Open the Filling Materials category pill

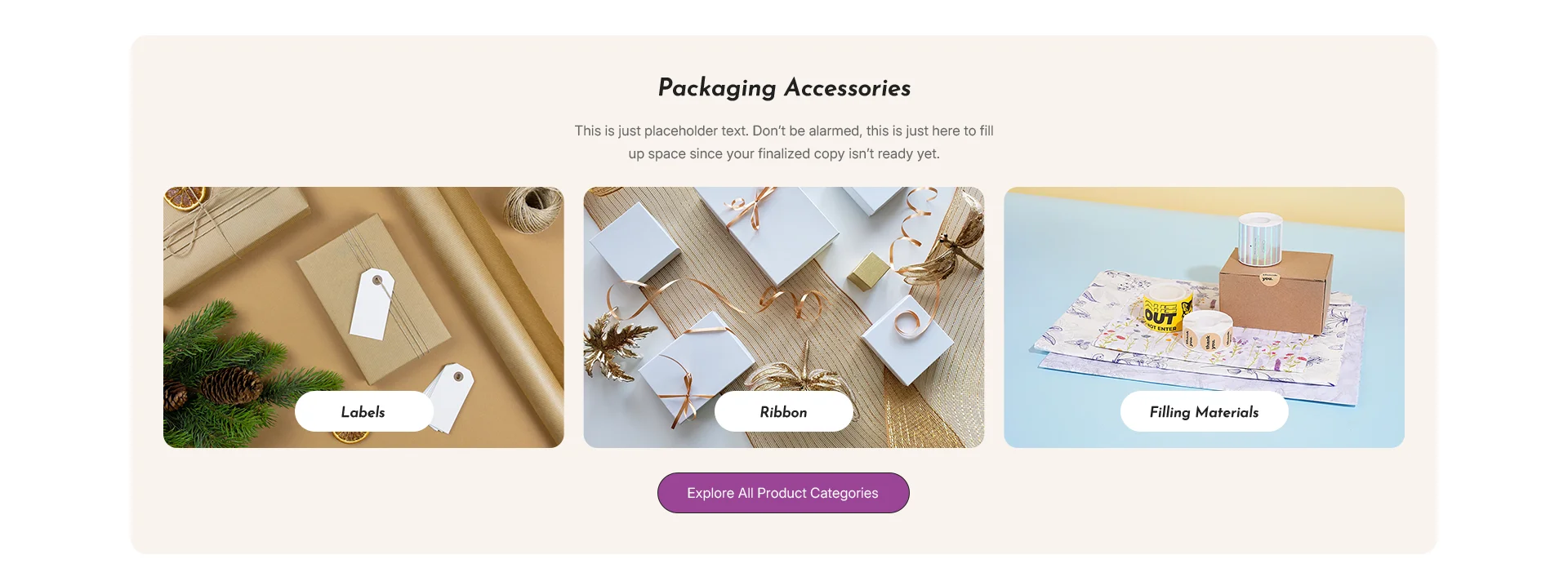click(1204, 411)
